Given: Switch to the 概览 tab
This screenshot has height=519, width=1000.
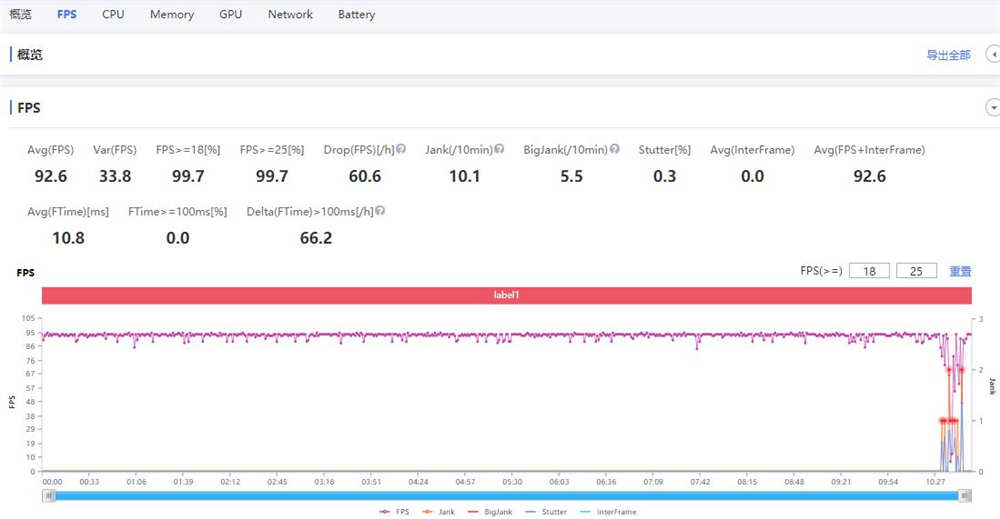Looking at the screenshot, I should click(20, 14).
